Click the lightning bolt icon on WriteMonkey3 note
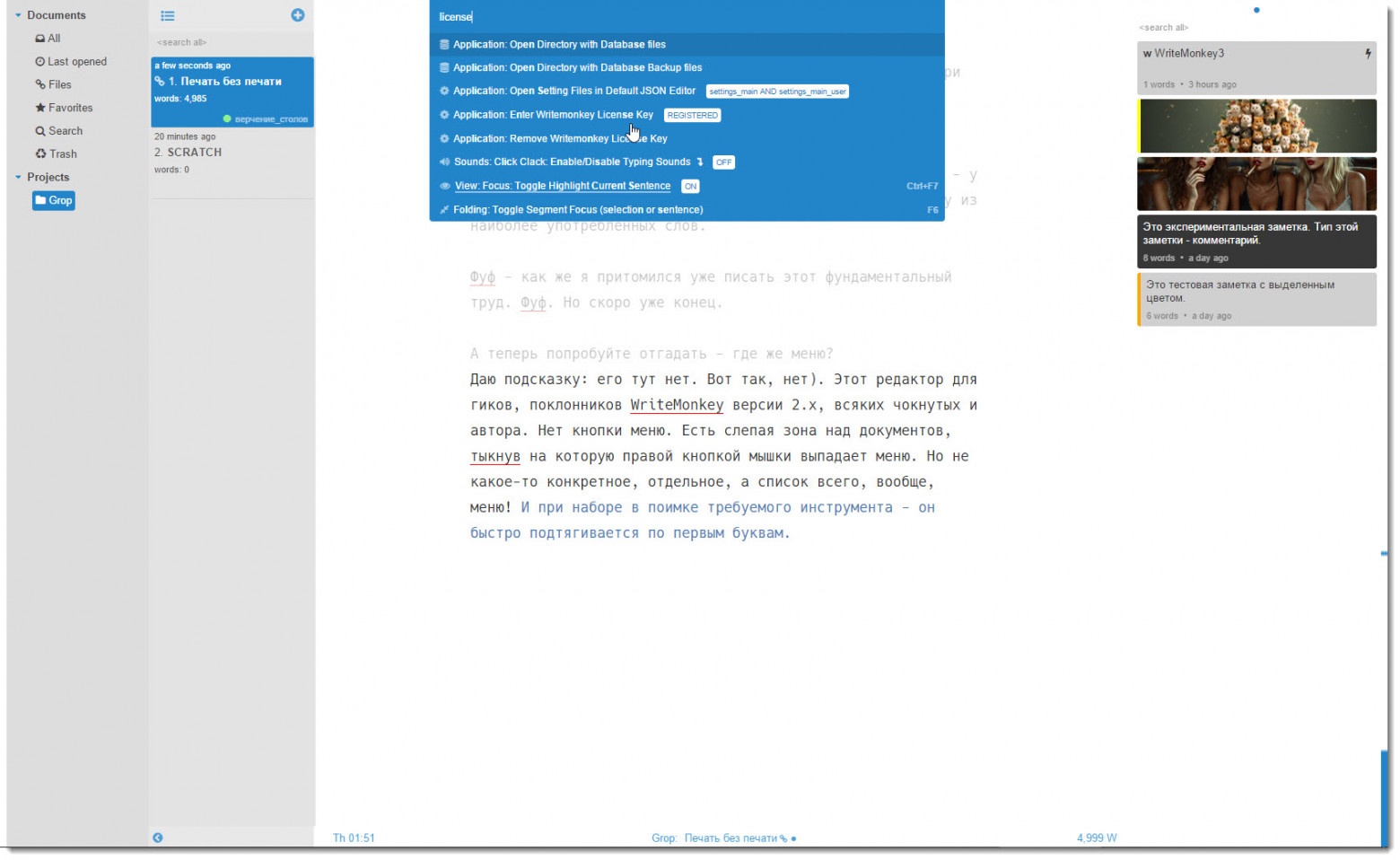The image size is (1400, 860). 1368,54
